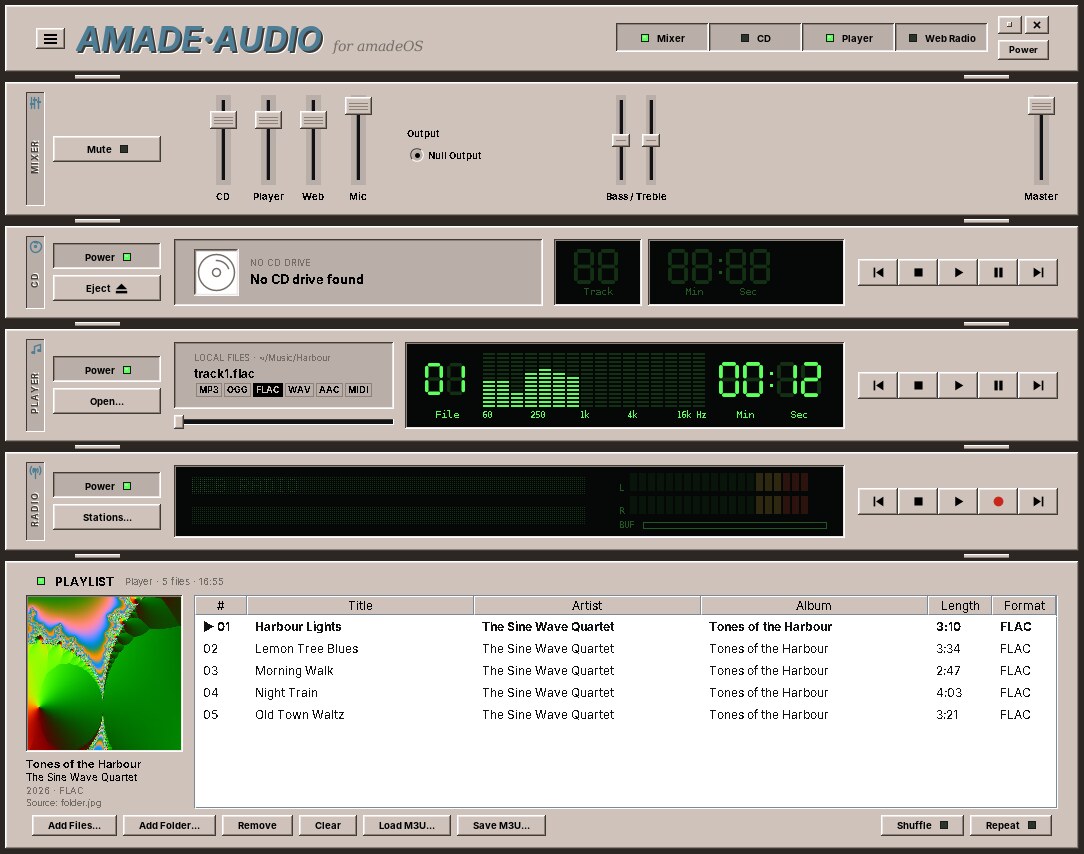Toggle CD deck Power

coord(106,257)
